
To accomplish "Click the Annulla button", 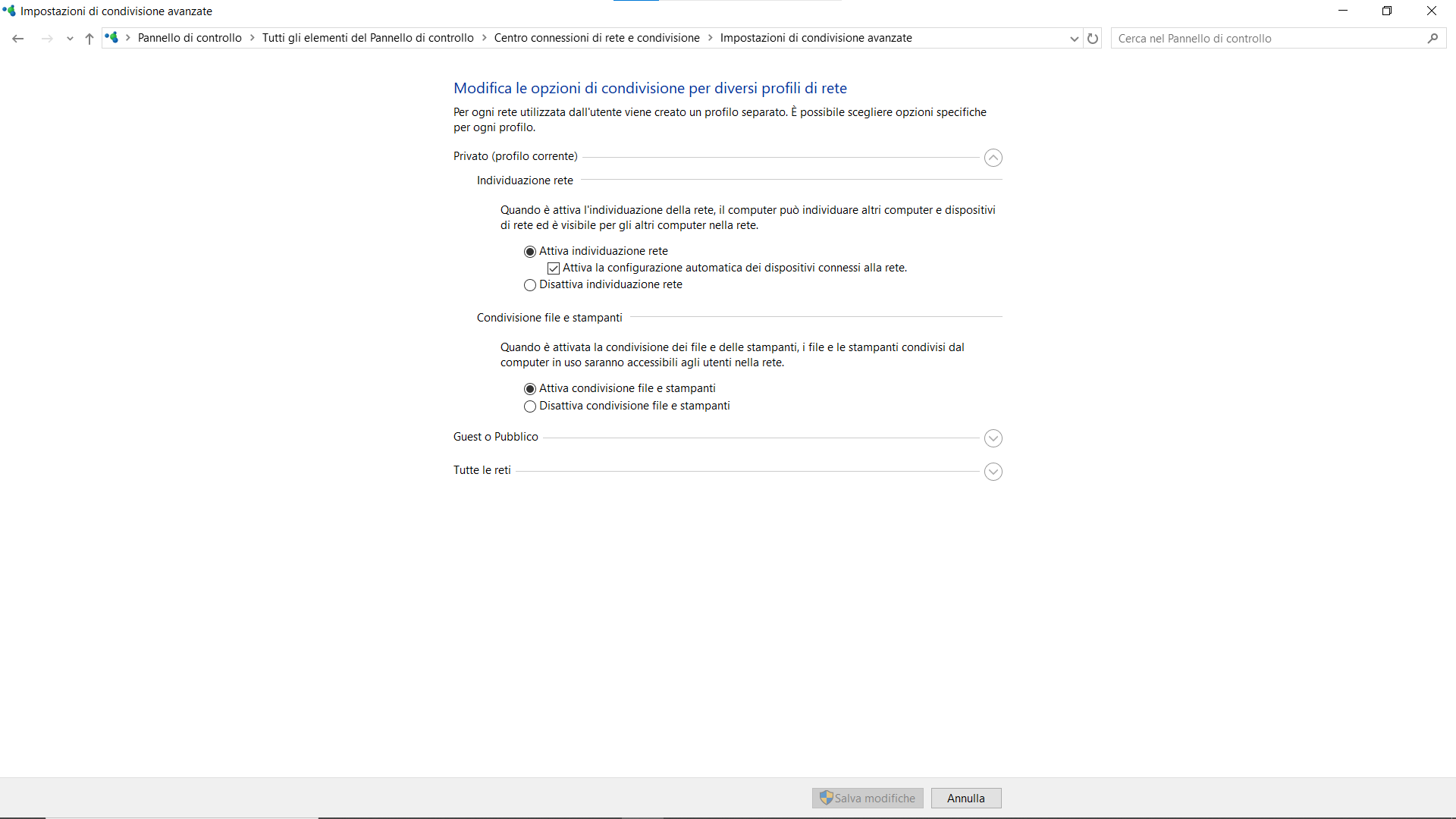I will [966, 798].
